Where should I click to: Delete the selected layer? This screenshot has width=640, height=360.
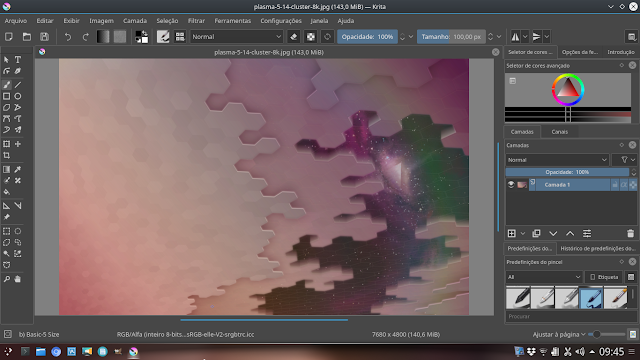coord(630,233)
